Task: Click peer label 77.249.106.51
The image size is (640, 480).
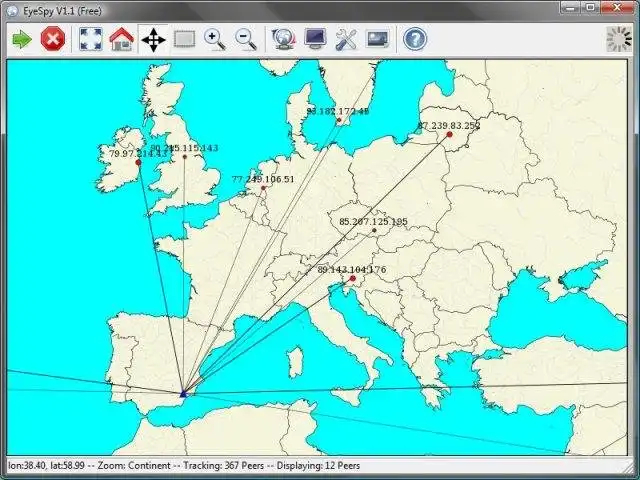Action: click(x=263, y=179)
